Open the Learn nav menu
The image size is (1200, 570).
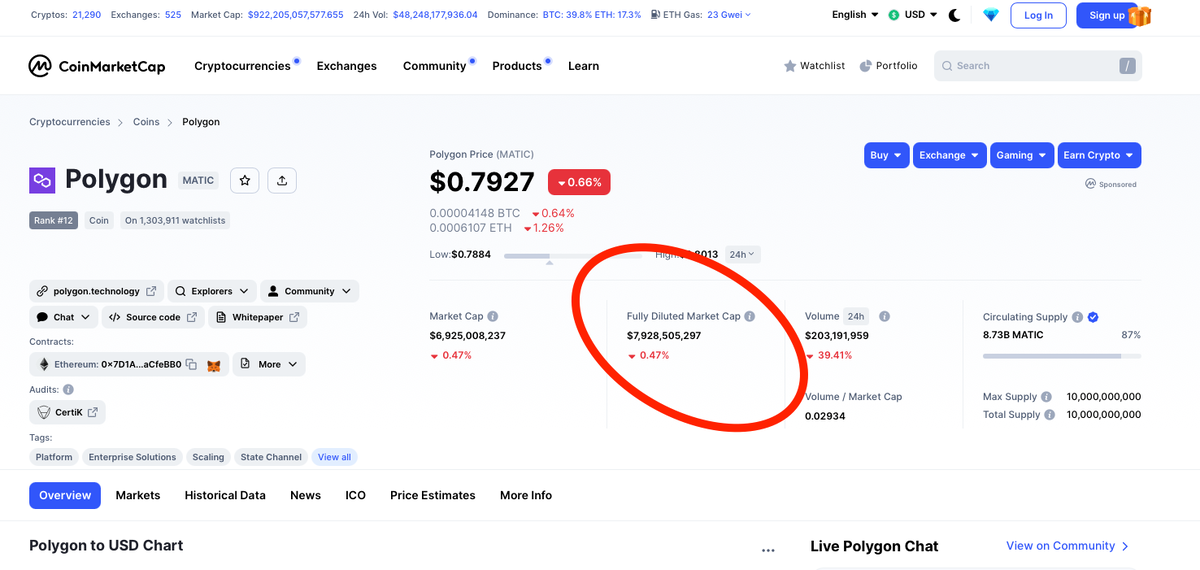pyautogui.click(x=584, y=66)
